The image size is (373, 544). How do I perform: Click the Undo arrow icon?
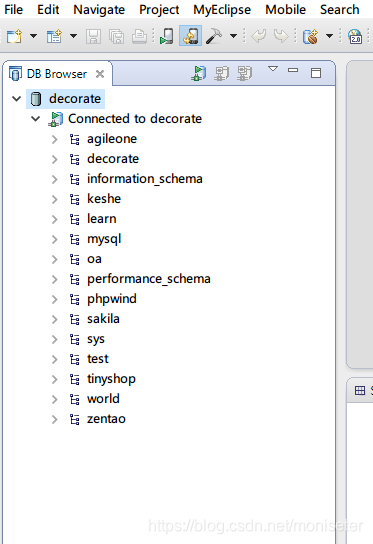258,36
